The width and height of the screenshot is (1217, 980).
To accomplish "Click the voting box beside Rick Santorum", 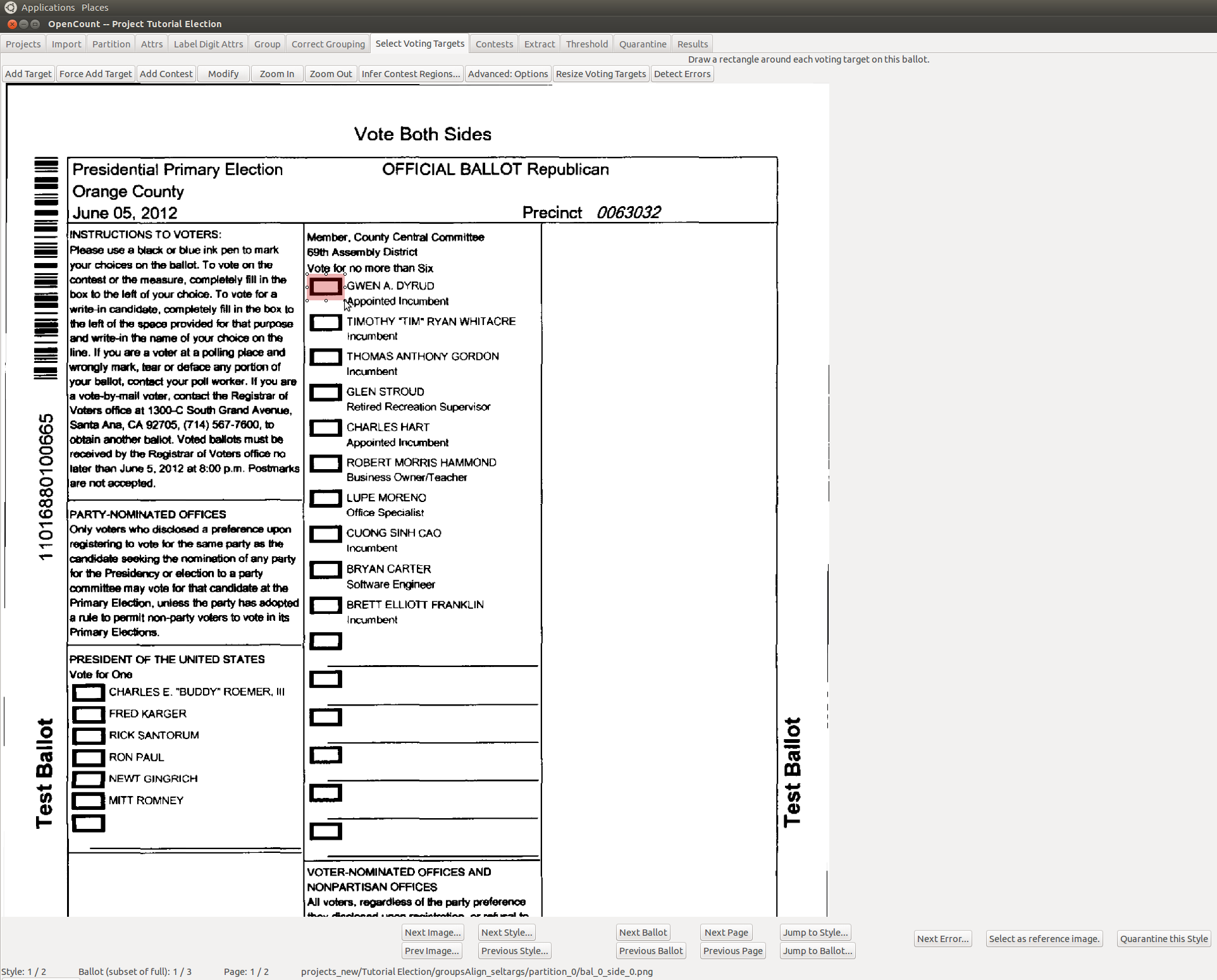I will 88,736.
